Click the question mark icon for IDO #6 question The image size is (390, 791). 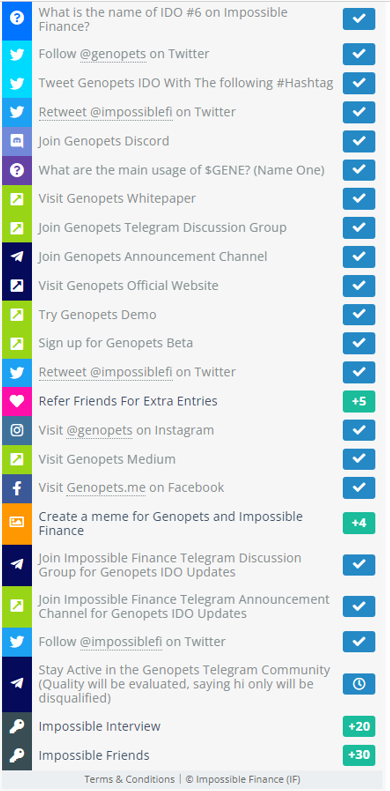click(17, 19)
